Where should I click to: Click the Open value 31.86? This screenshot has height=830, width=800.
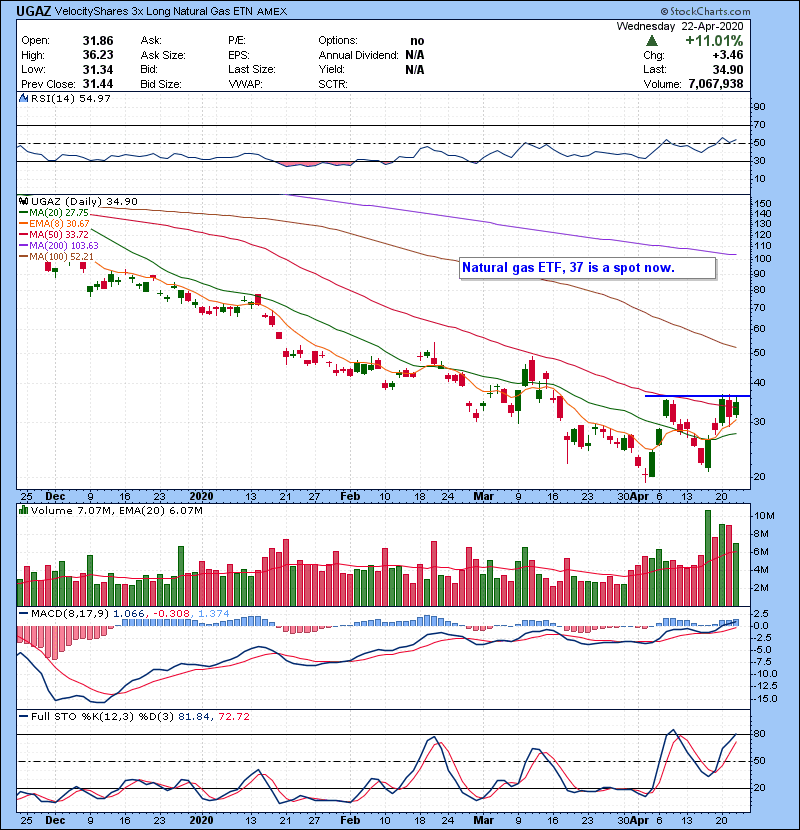point(98,41)
